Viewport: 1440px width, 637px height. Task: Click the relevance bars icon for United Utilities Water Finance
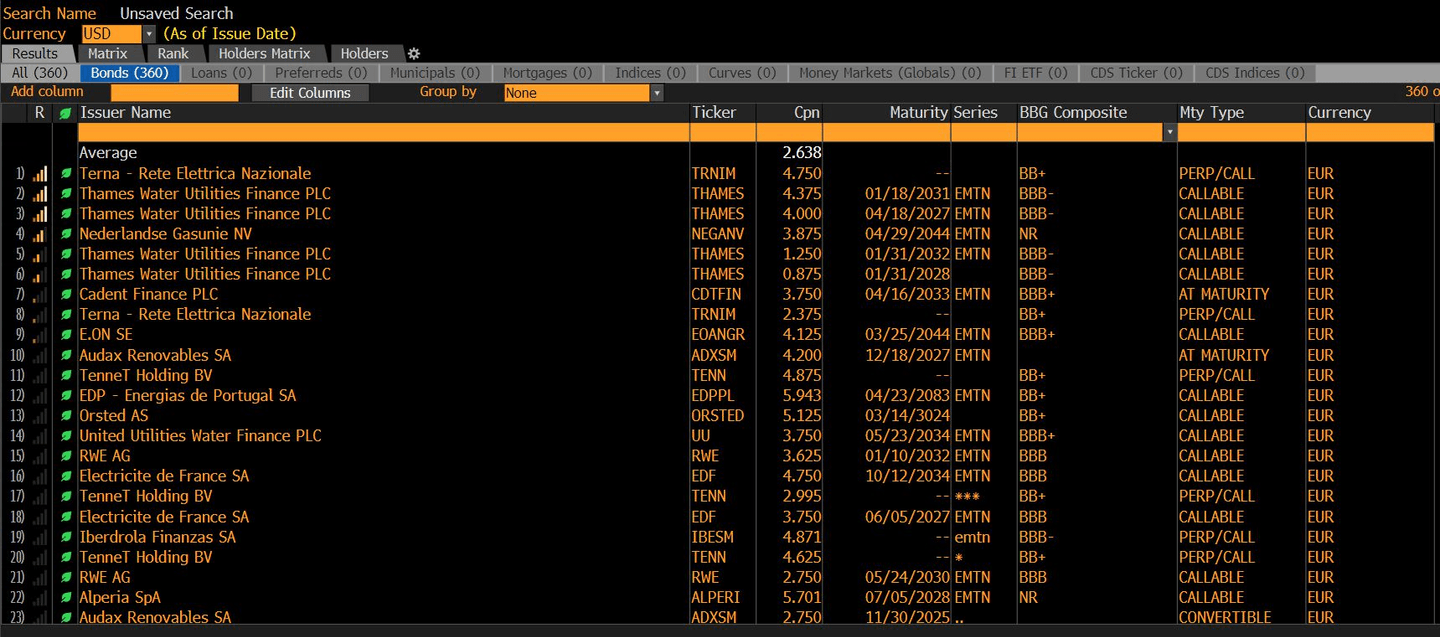coord(40,436)
